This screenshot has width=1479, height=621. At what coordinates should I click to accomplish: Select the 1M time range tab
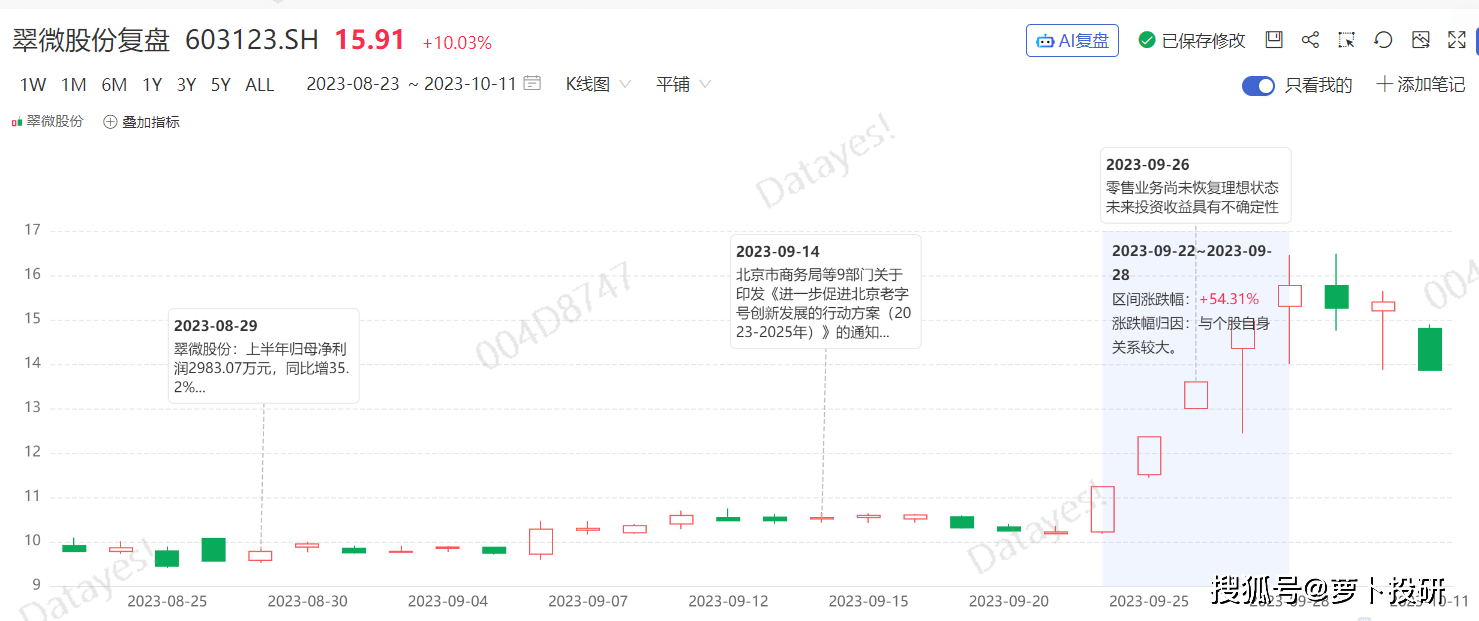pos(73,85)
